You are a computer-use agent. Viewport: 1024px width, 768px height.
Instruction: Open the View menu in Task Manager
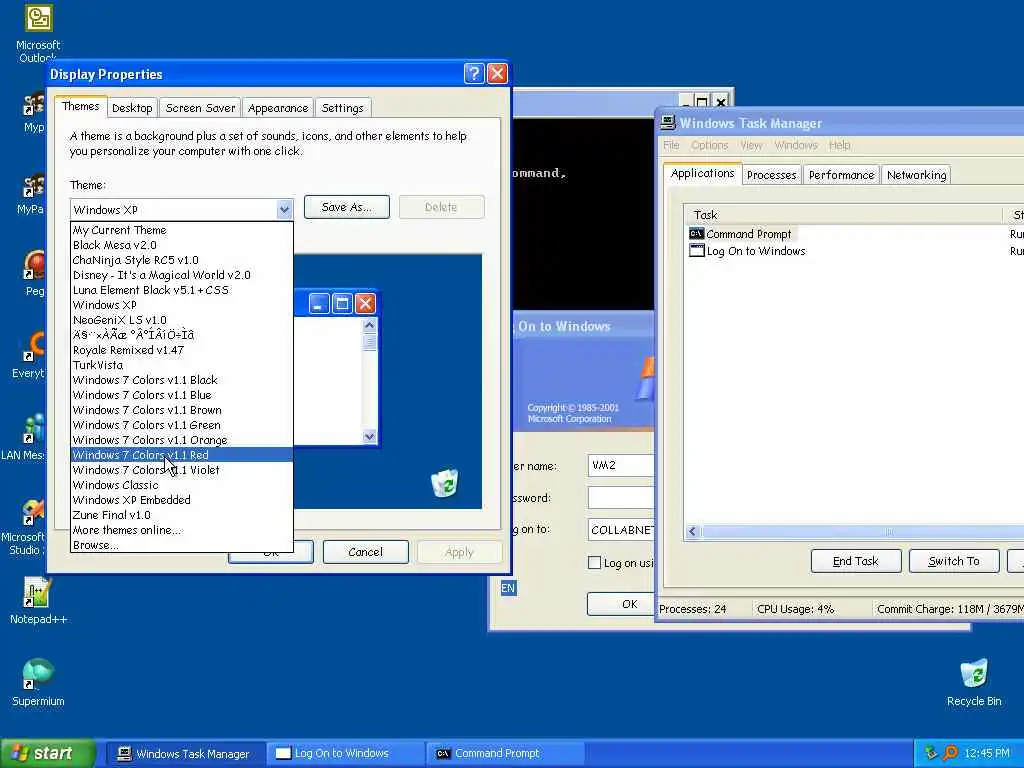[751, 145]
